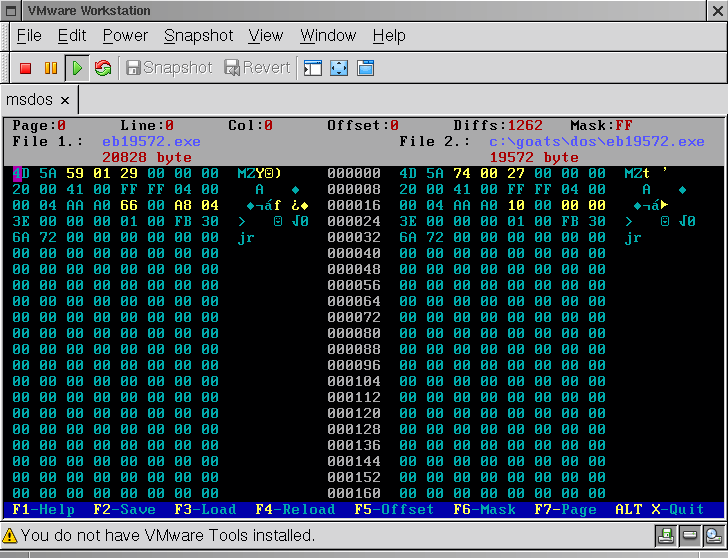Click the 'MZt' ASCII text in File 2

click(637, 174)
